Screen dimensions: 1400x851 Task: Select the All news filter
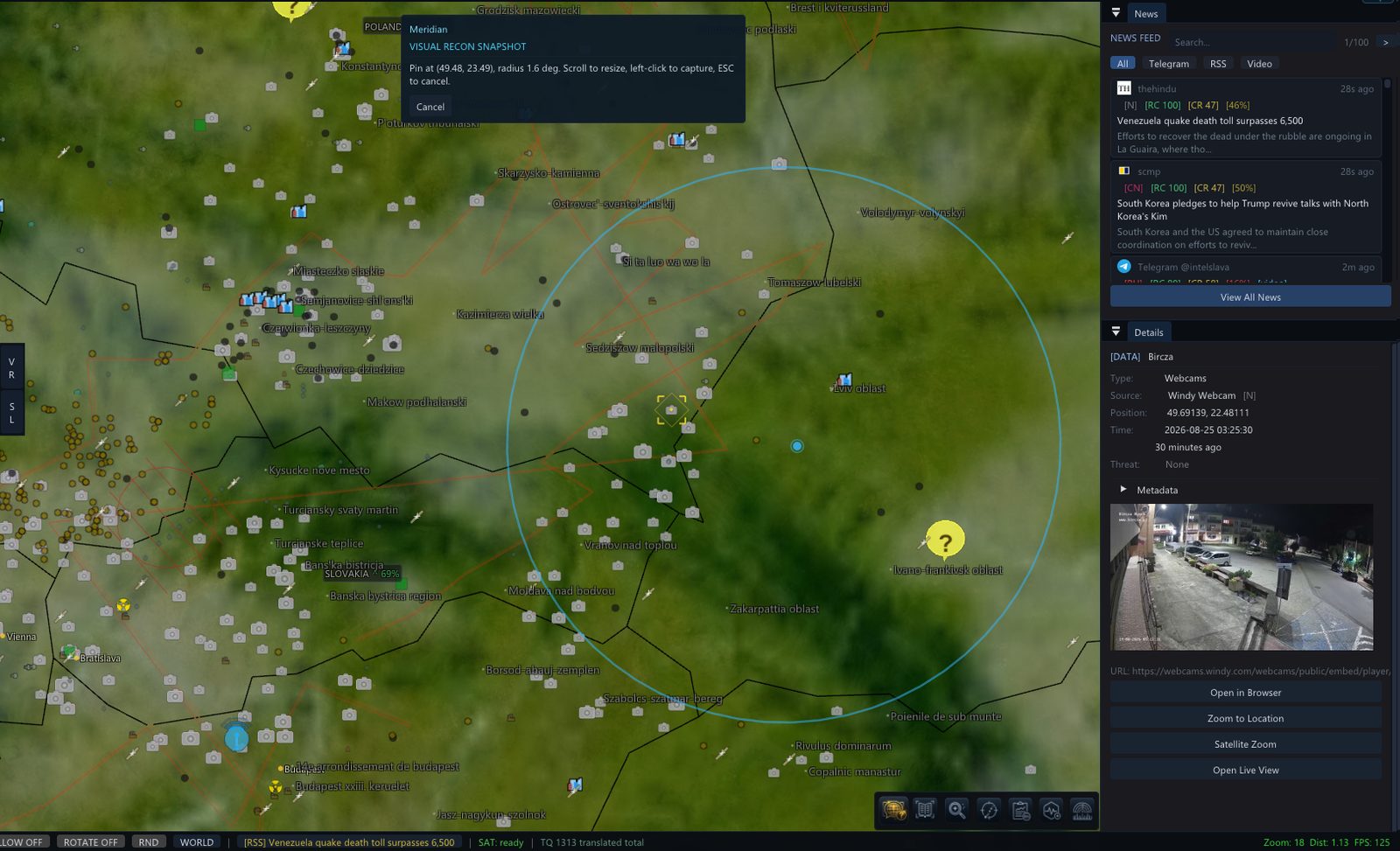(x=1123, y=64)
